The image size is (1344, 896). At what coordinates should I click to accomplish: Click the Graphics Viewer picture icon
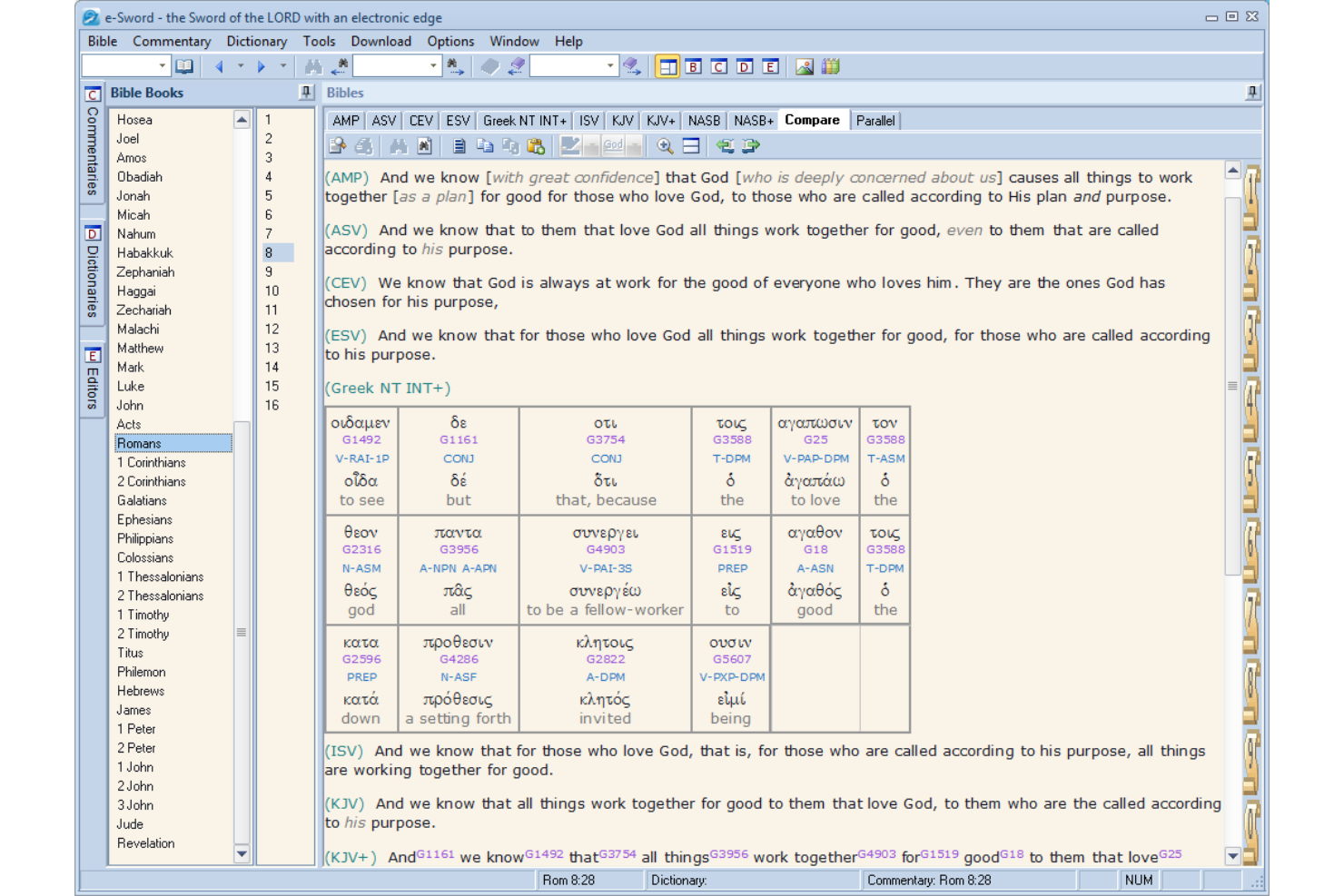click(805, 66)
